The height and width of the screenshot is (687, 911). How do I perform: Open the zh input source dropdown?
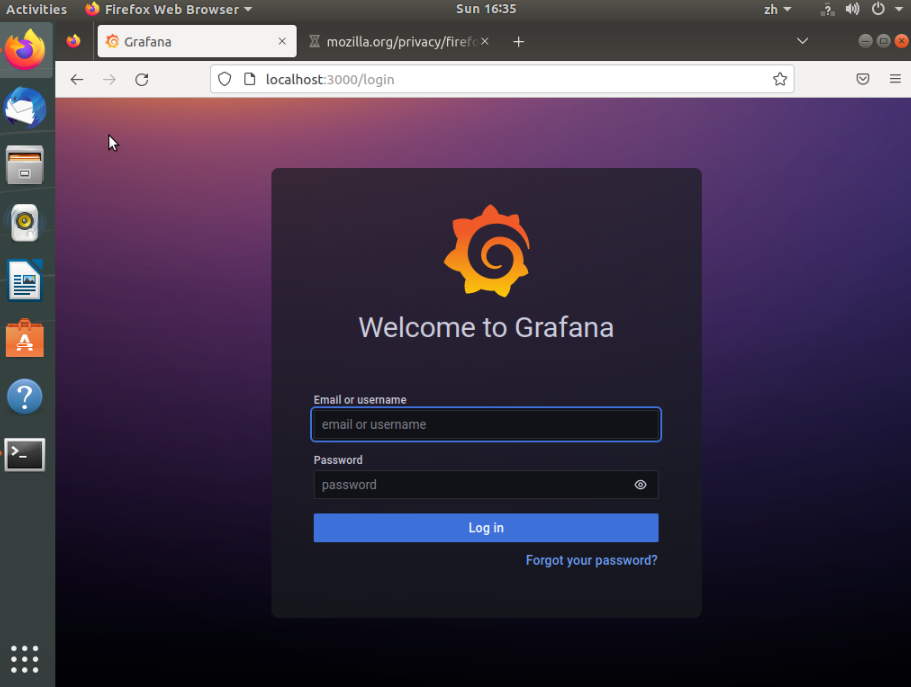tap(777, 9)
